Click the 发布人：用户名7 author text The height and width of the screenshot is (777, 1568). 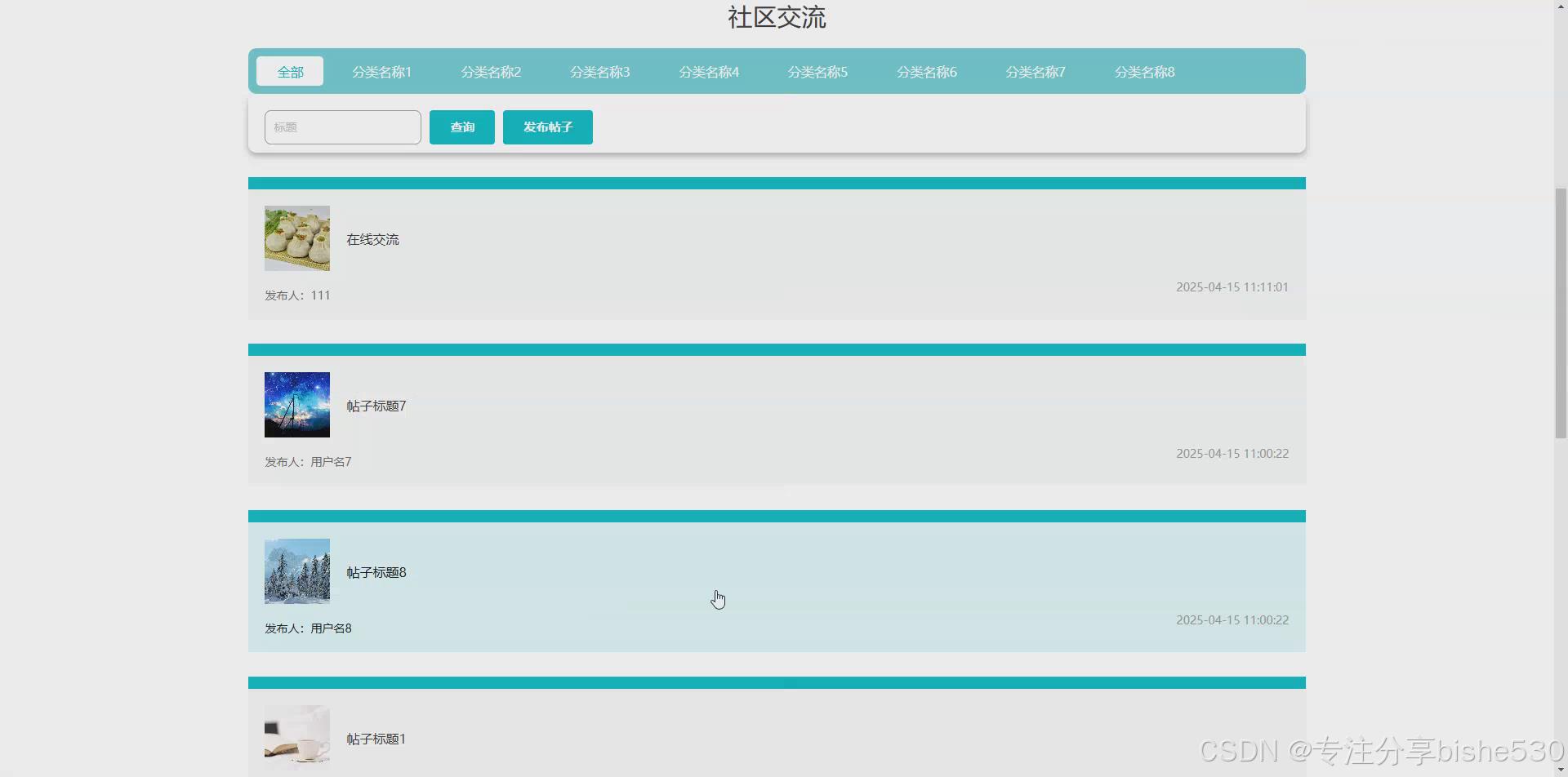point(308,462)
